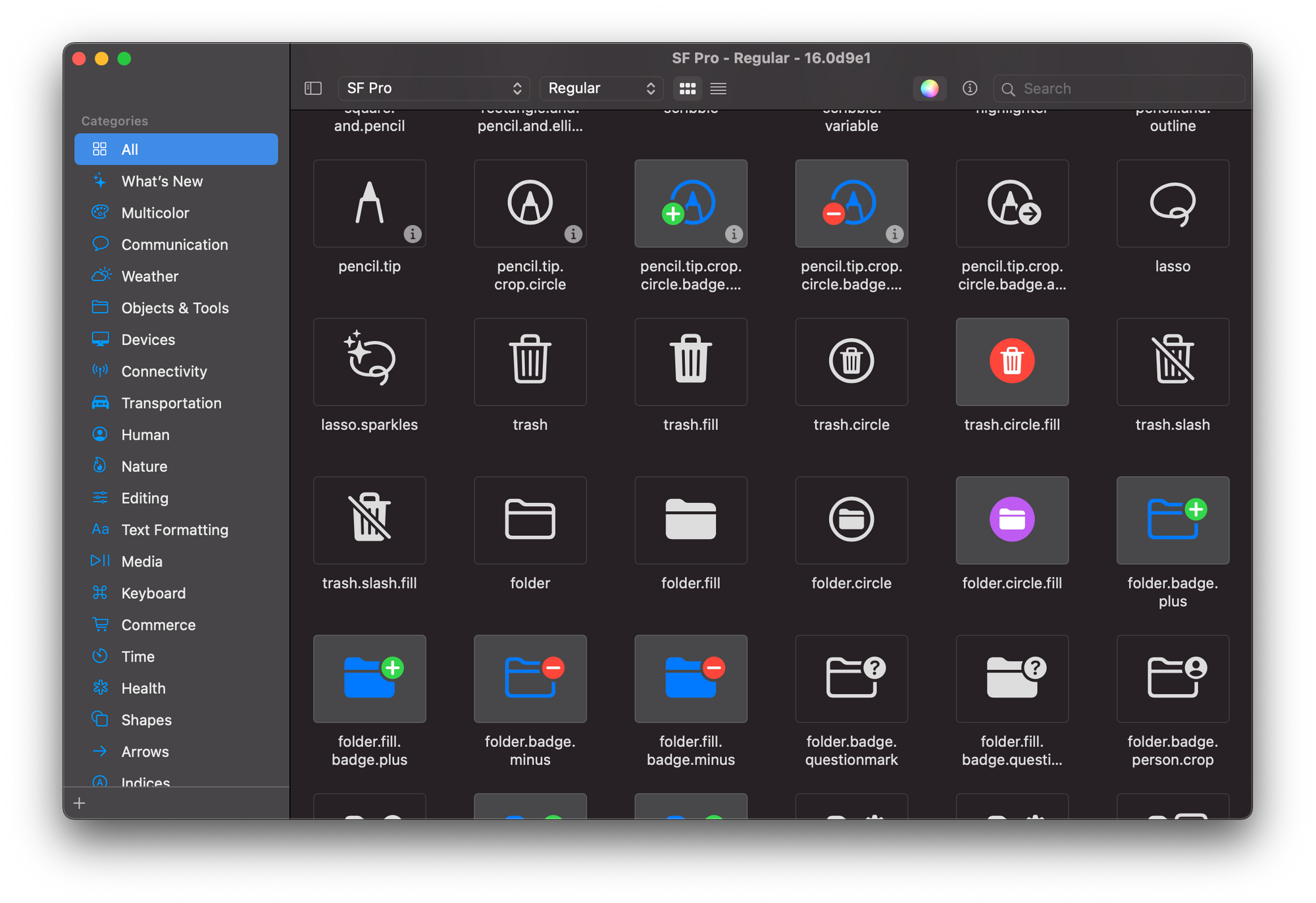
Task: Open the Regular weight dropdown
Action: (x=601, y=88)
